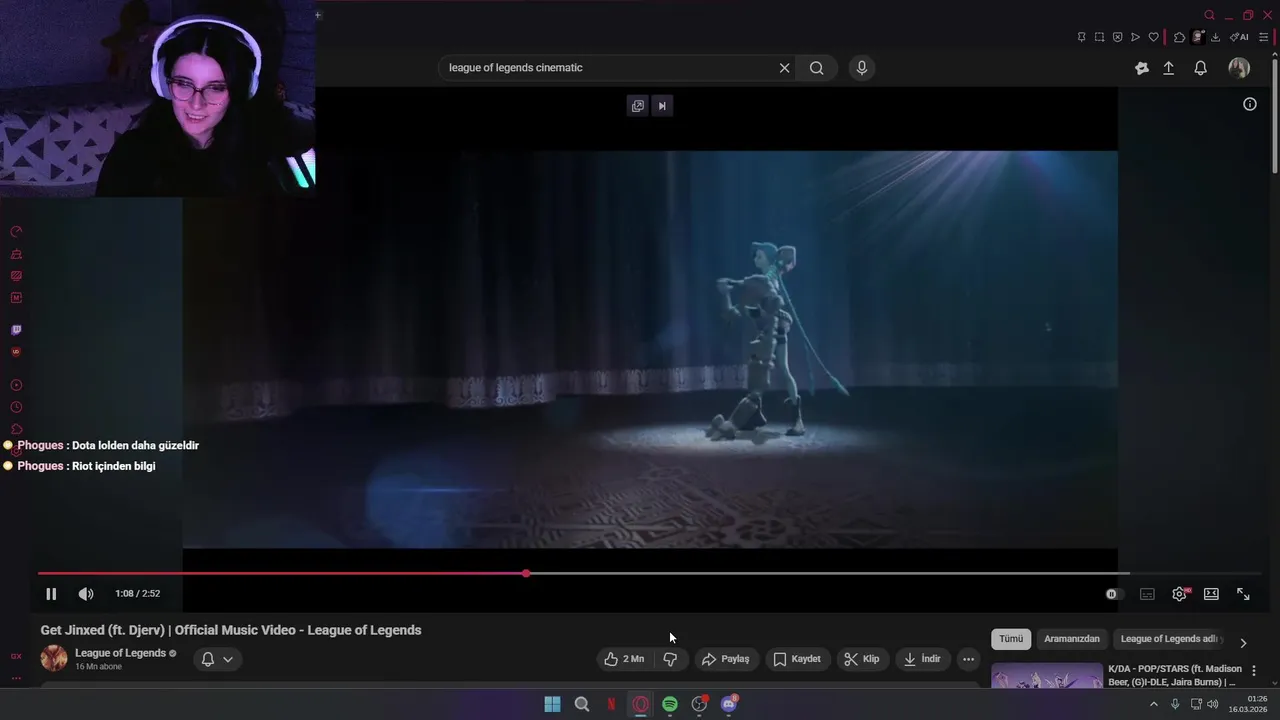Toggle the autoplay switch in the player
This screenshot has width=1280, height=720.
click(x=1113, y=594)
